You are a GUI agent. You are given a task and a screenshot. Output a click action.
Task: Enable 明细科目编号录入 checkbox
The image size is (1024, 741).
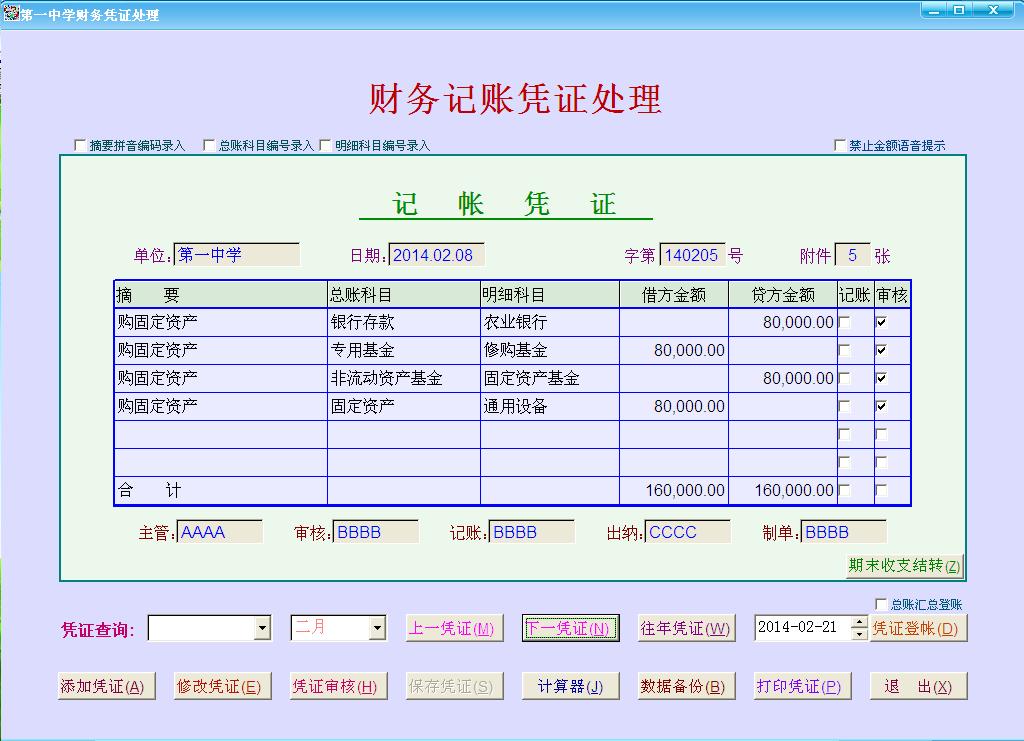[x=325, y=145]
